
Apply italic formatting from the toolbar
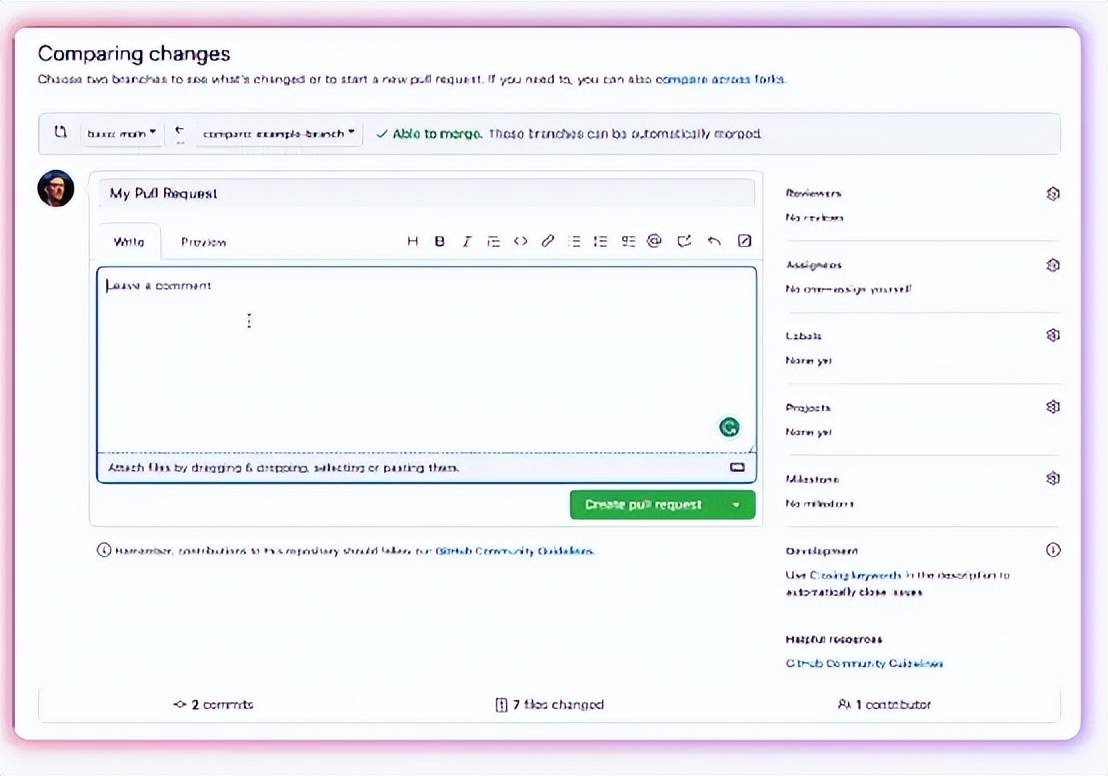[466, 241]
